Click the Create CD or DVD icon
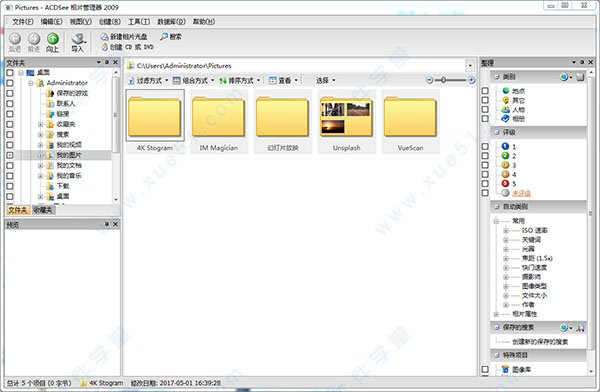Viewport: 600px width, 392px height. point(104,47)
